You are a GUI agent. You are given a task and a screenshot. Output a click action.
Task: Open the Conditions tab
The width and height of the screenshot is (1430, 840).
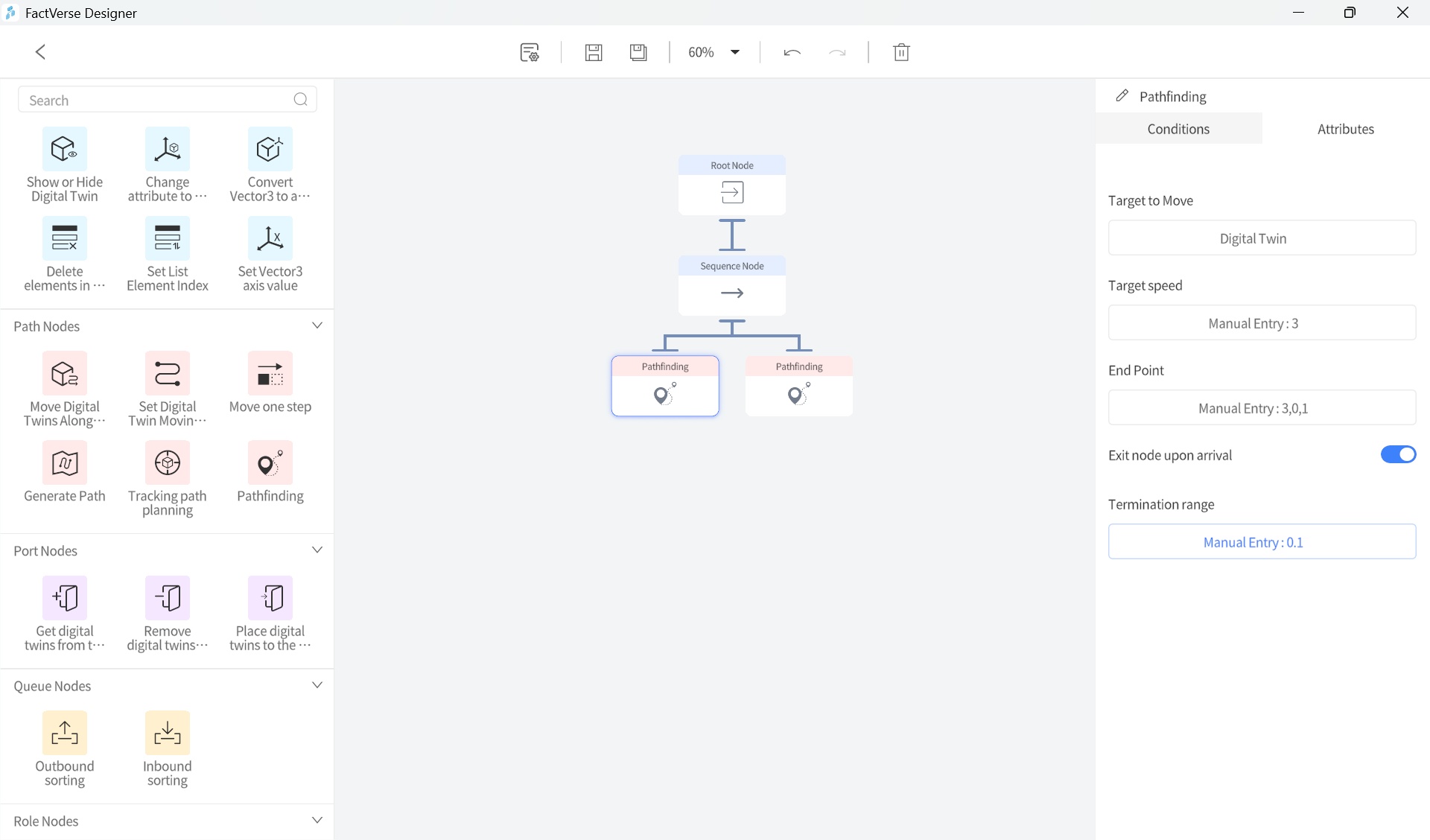1178,128
